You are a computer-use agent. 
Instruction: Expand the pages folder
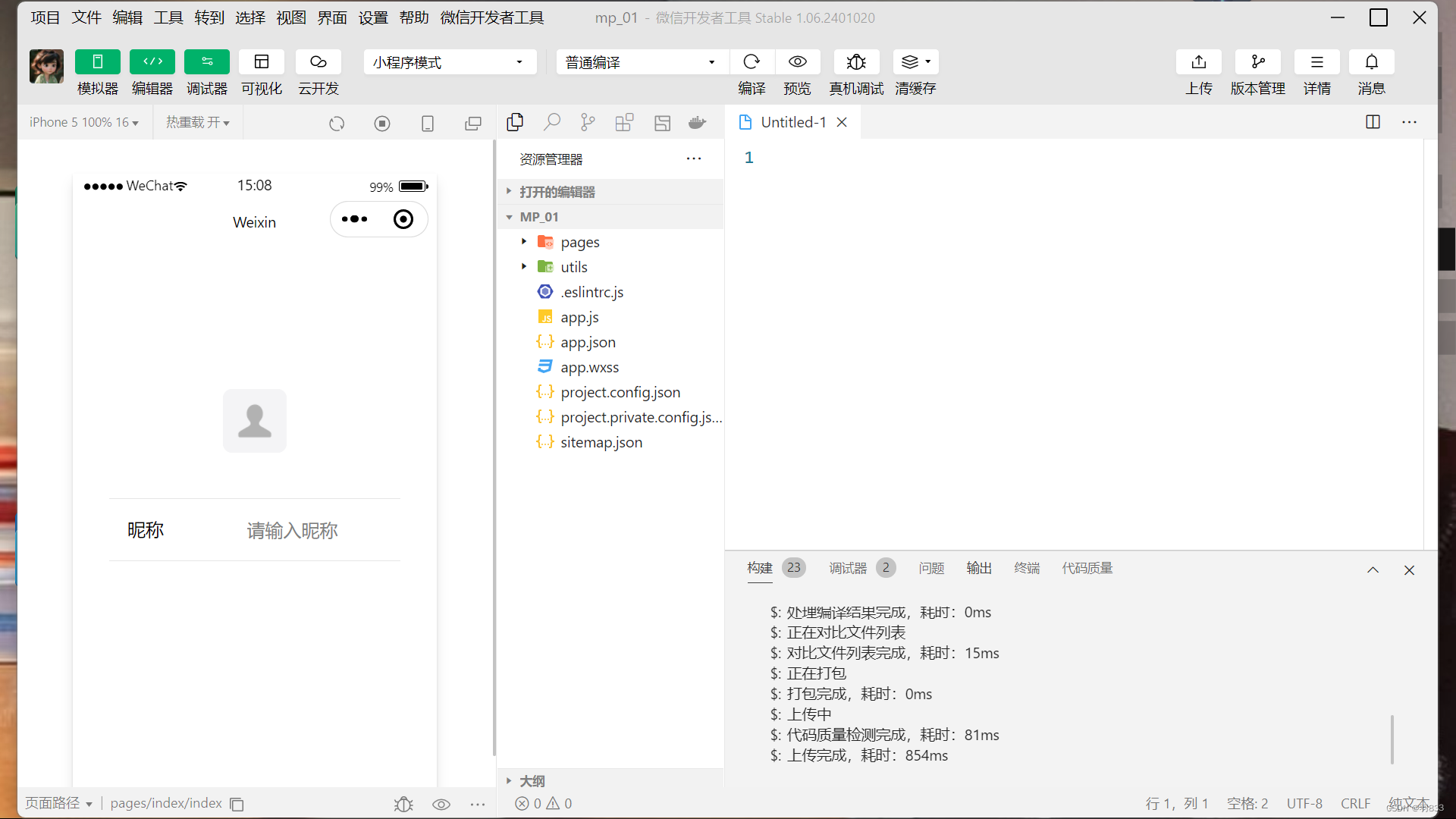[x=523, y=241]
